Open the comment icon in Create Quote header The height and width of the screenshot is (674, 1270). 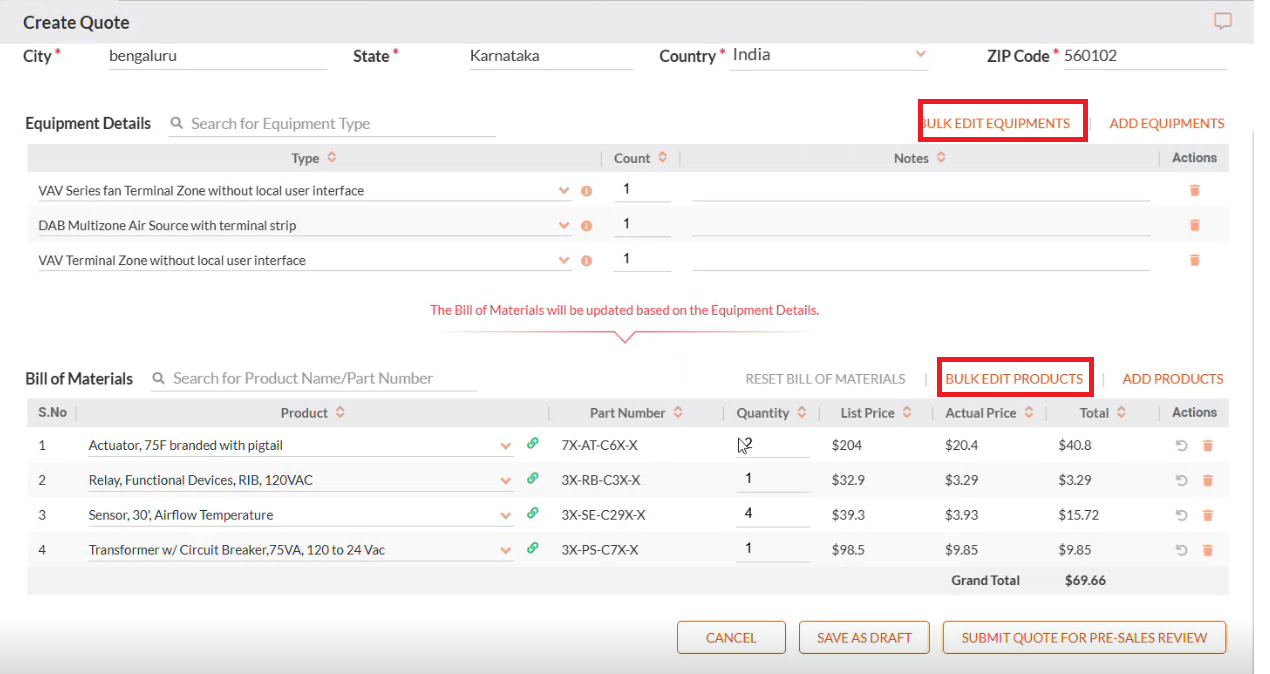[x=1222, y=21]
